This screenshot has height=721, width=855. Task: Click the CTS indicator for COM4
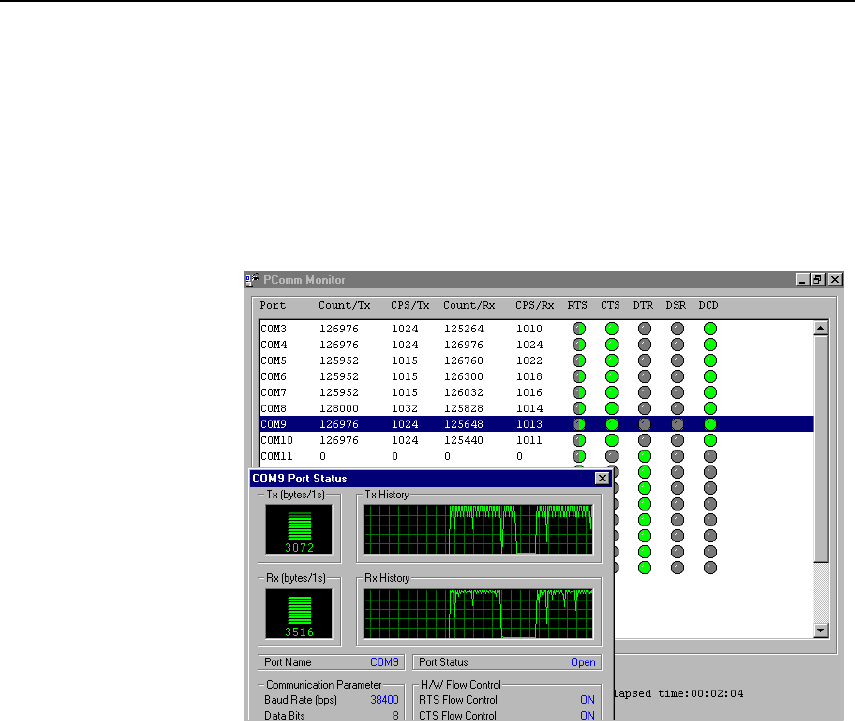[x=611, y=344]
